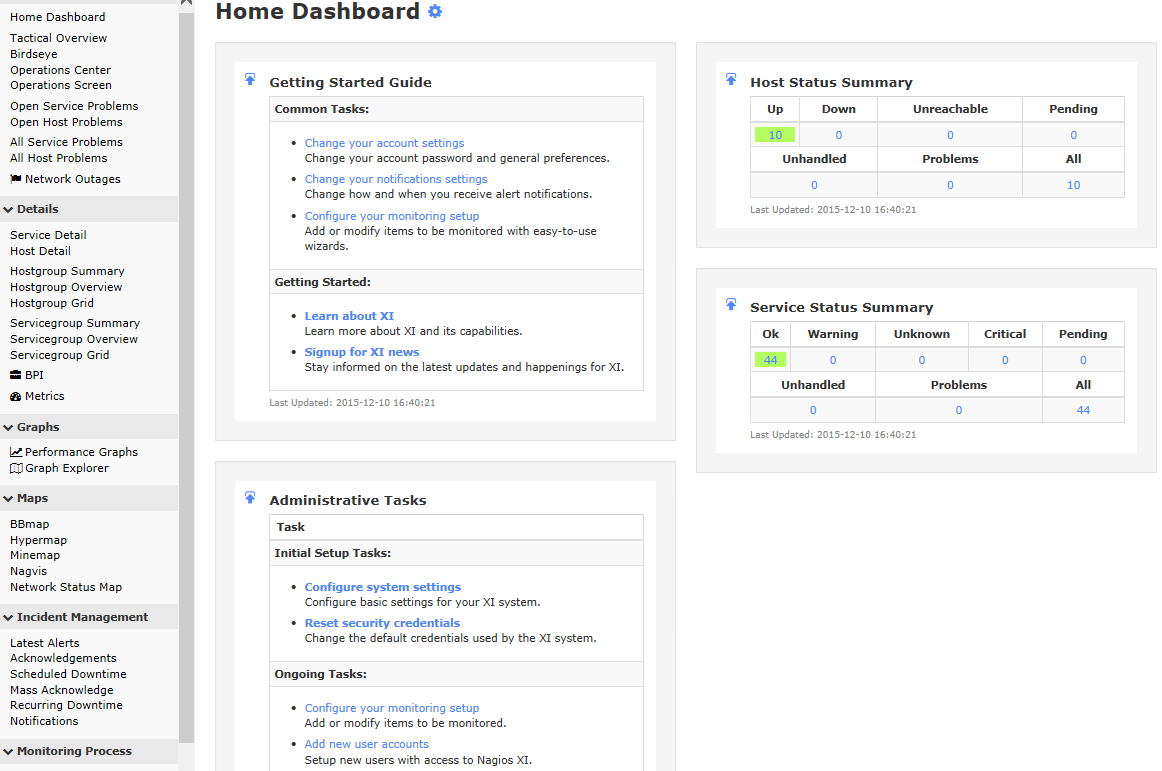The width and height of the screenshot is (1162, 771).
Task: Click the Performance Graphs chart icon
Action: 16,452
